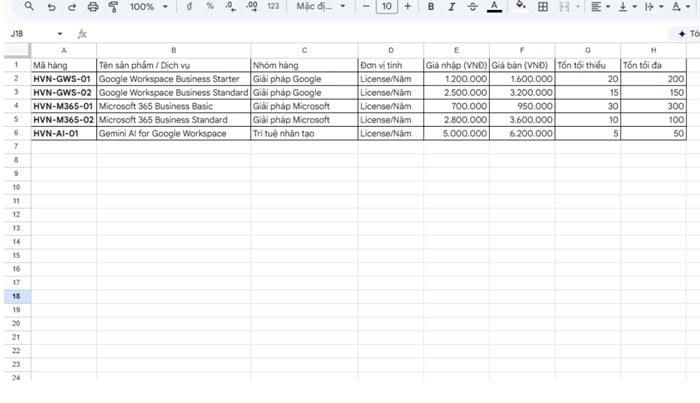Click the Name box showing J18

coord(31,34)
